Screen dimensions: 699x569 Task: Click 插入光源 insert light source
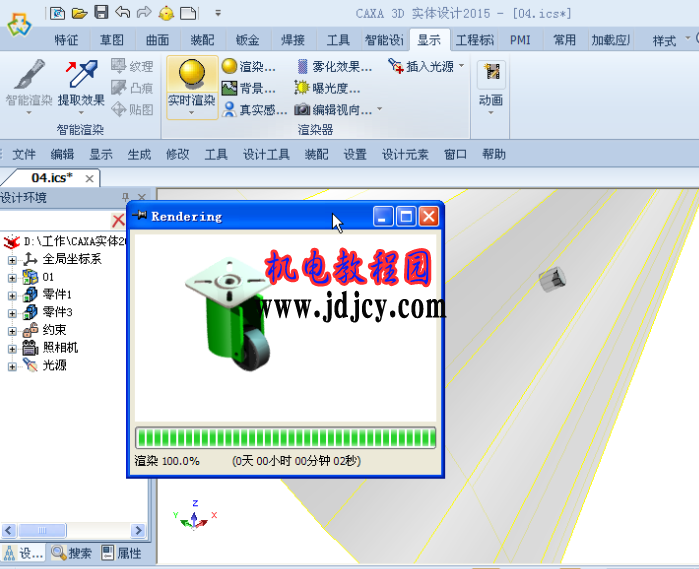click(x=421, y=66)
